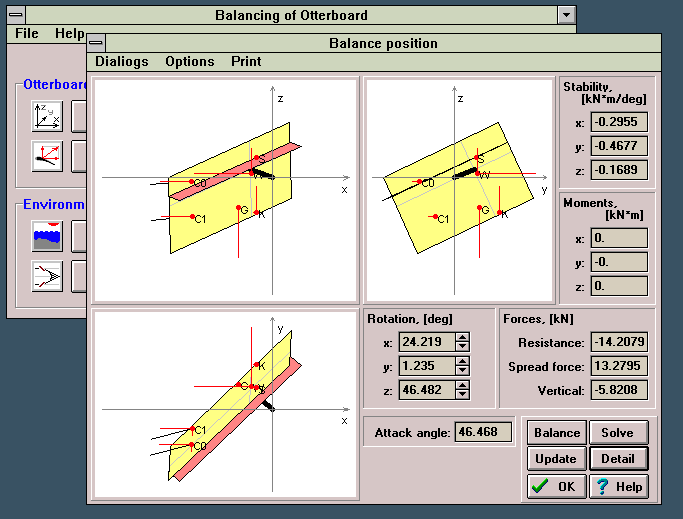Click the title bar dropdown arrow button
The height and width of the screenshot is (519, 683).
pyautogui.click(x=567, y=15)
